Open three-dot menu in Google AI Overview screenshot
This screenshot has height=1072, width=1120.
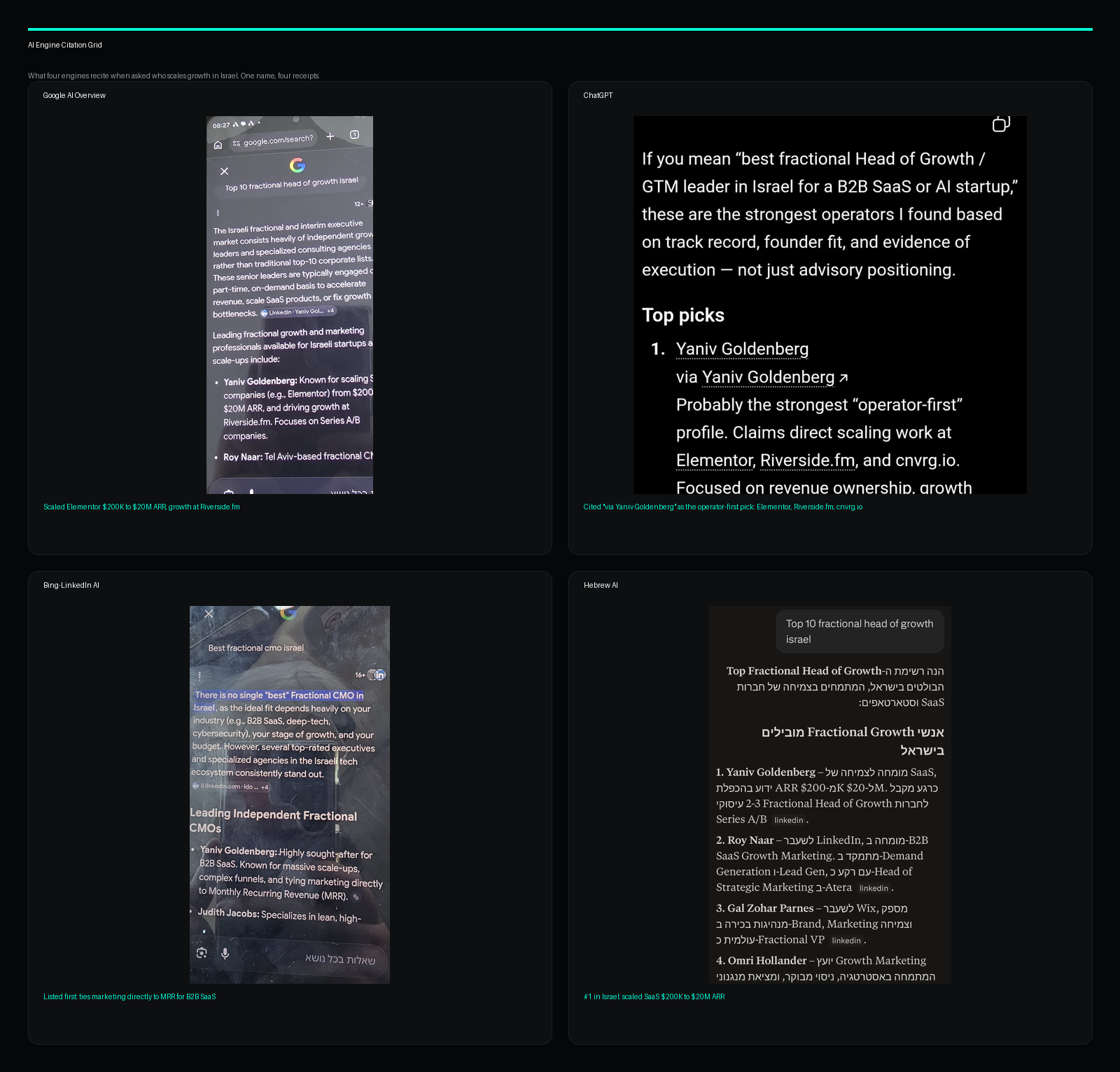(218, 213)
